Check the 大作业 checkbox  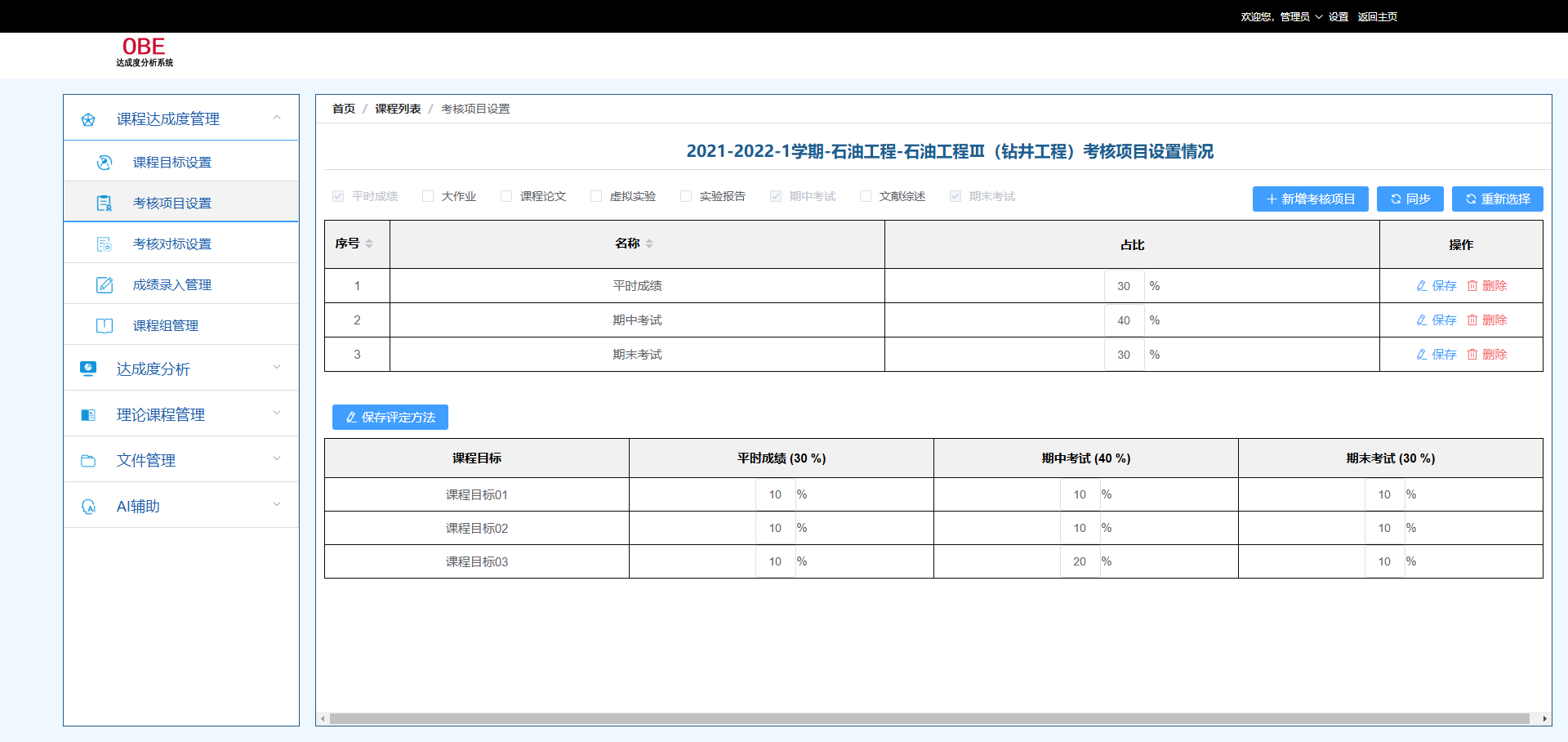point(428,196)
